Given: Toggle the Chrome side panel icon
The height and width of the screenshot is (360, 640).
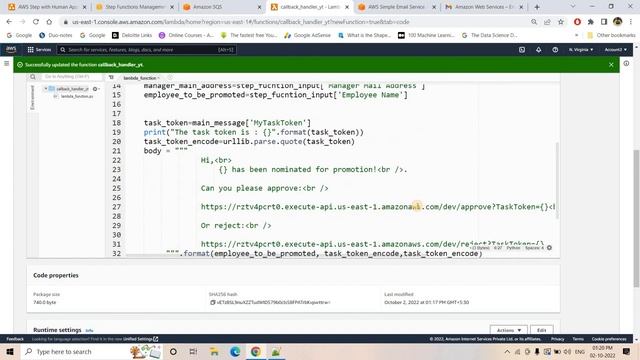Looking at the screenshot, I should tap(604, 22).
